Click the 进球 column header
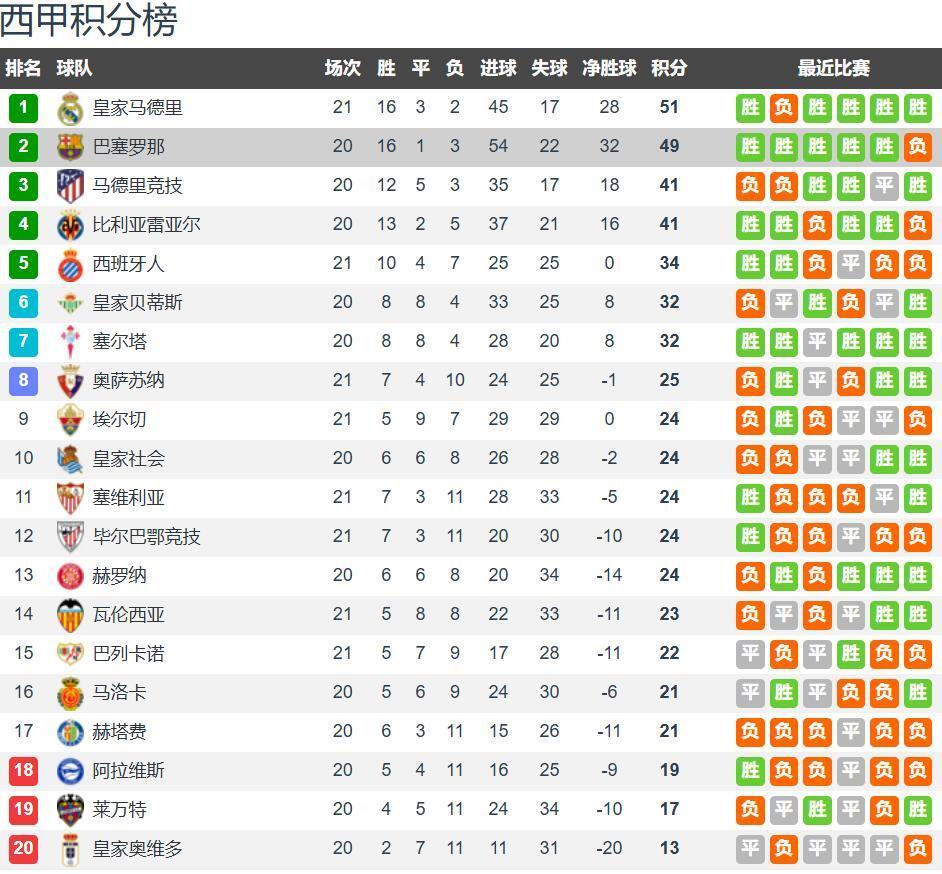 (498, 68)
